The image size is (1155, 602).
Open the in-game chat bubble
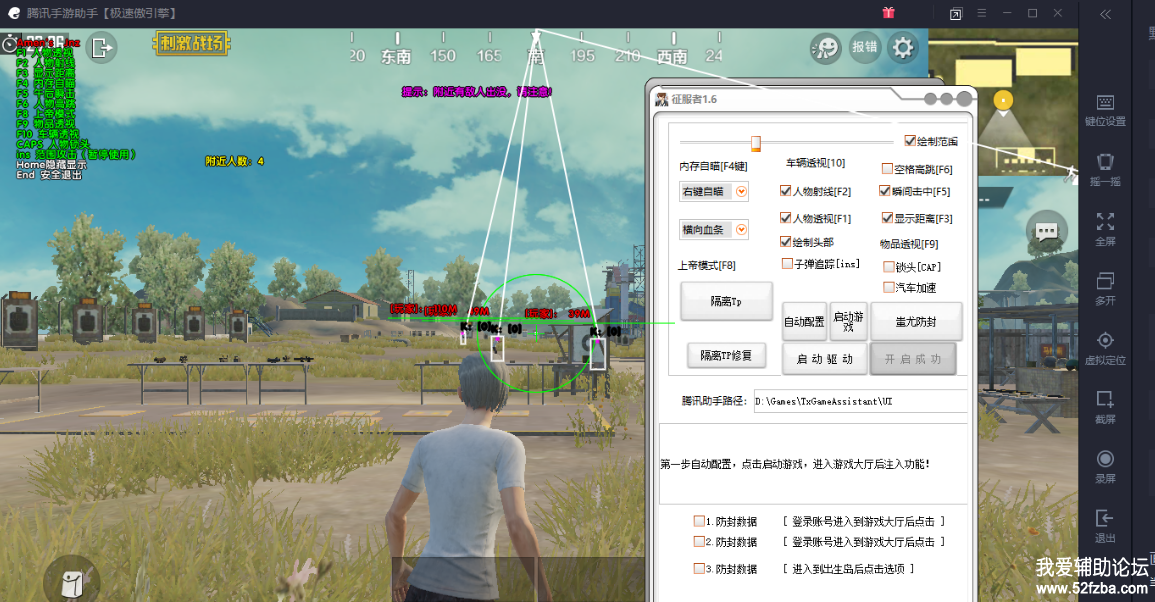1046,232
